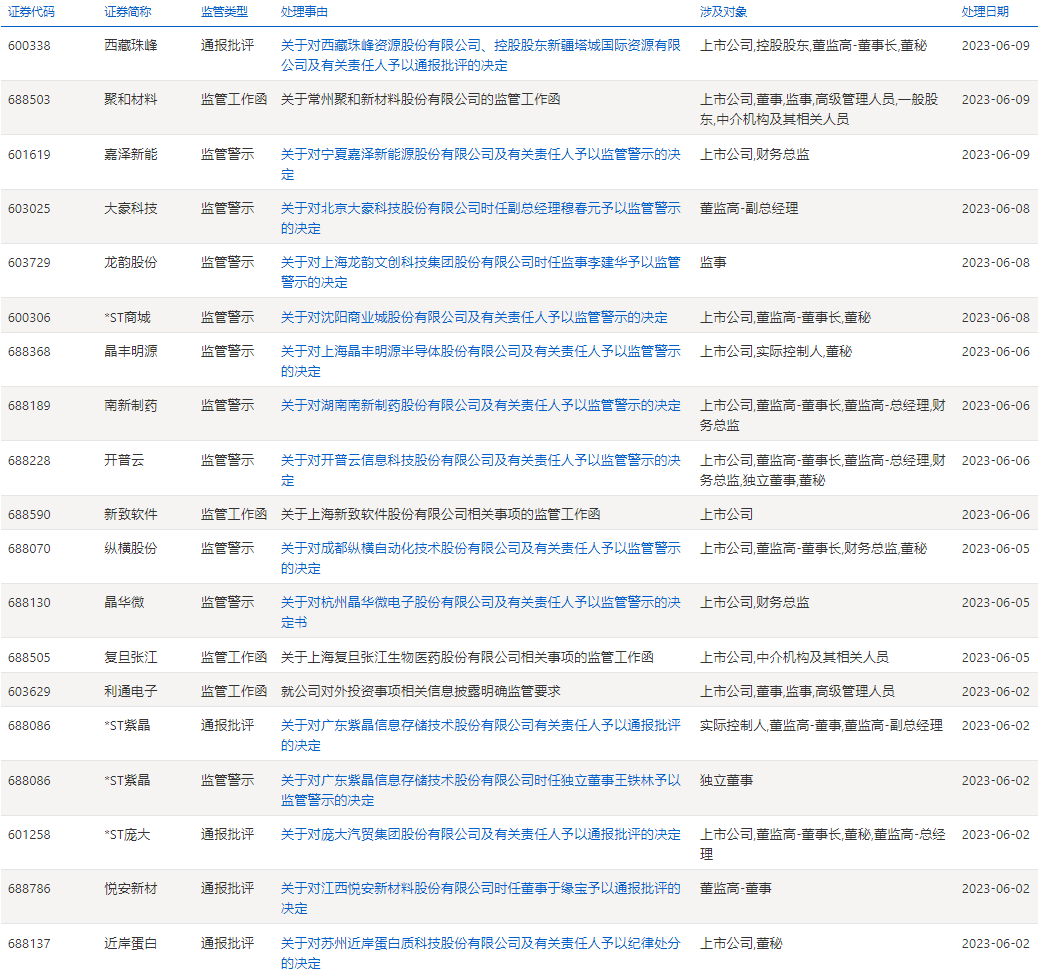Click 就公司对外投资事项 监管要求 text

(x=420, y=692)
